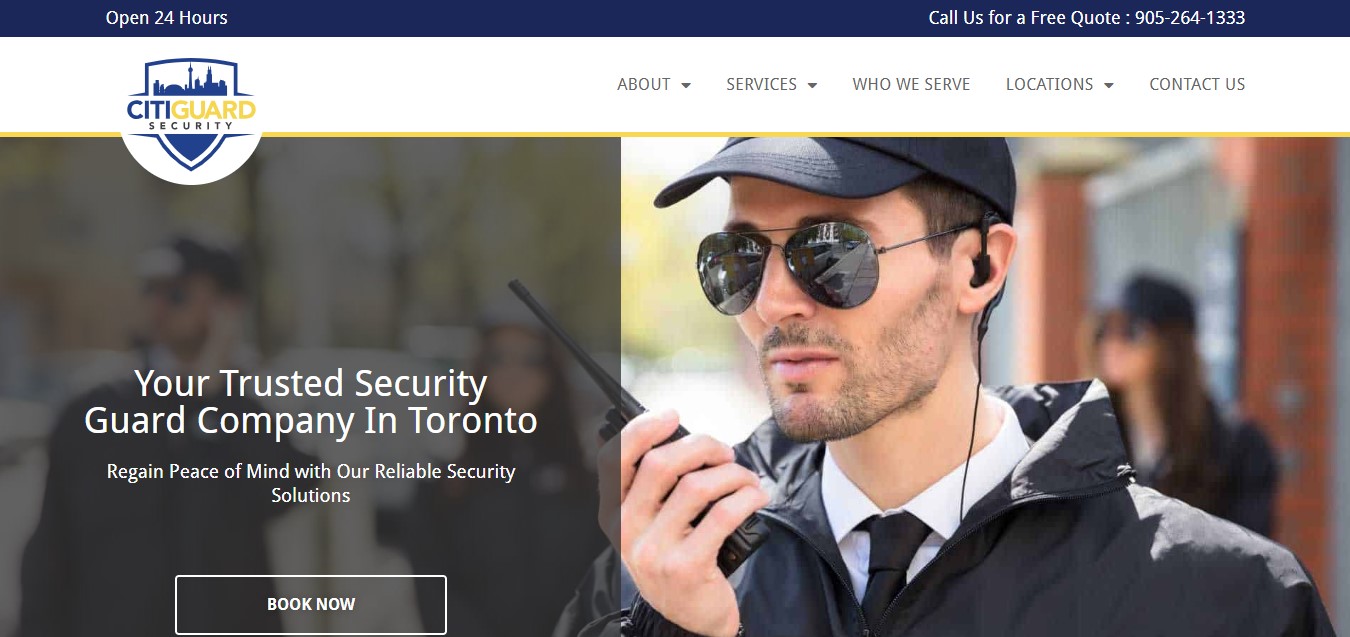1350x637 pixels.
Task: Click the Regain Peace of Mind subheading
Action: (311, 483)
